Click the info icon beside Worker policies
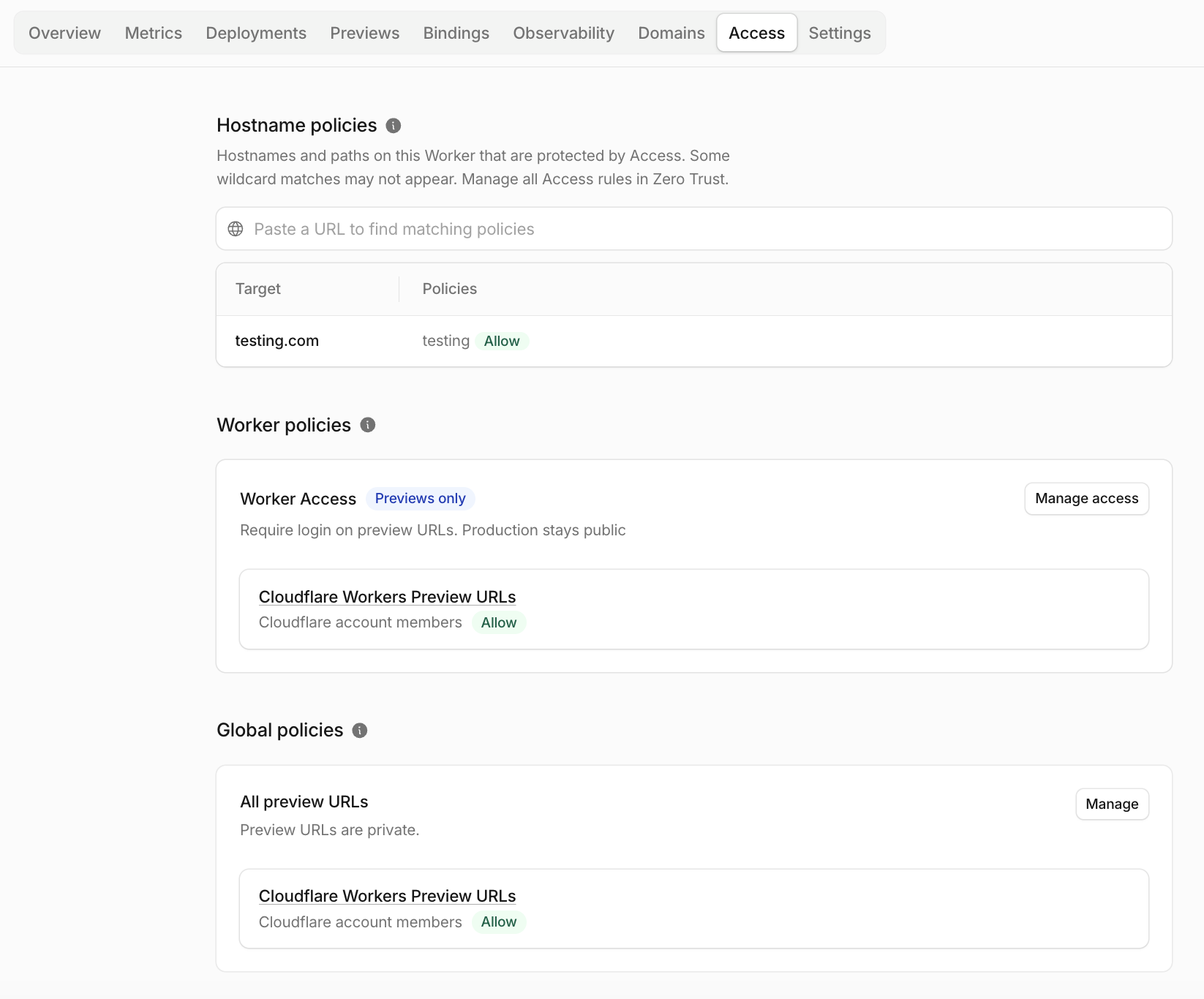Viewport: 1204px width, 999px height. (x=368, y=425)
